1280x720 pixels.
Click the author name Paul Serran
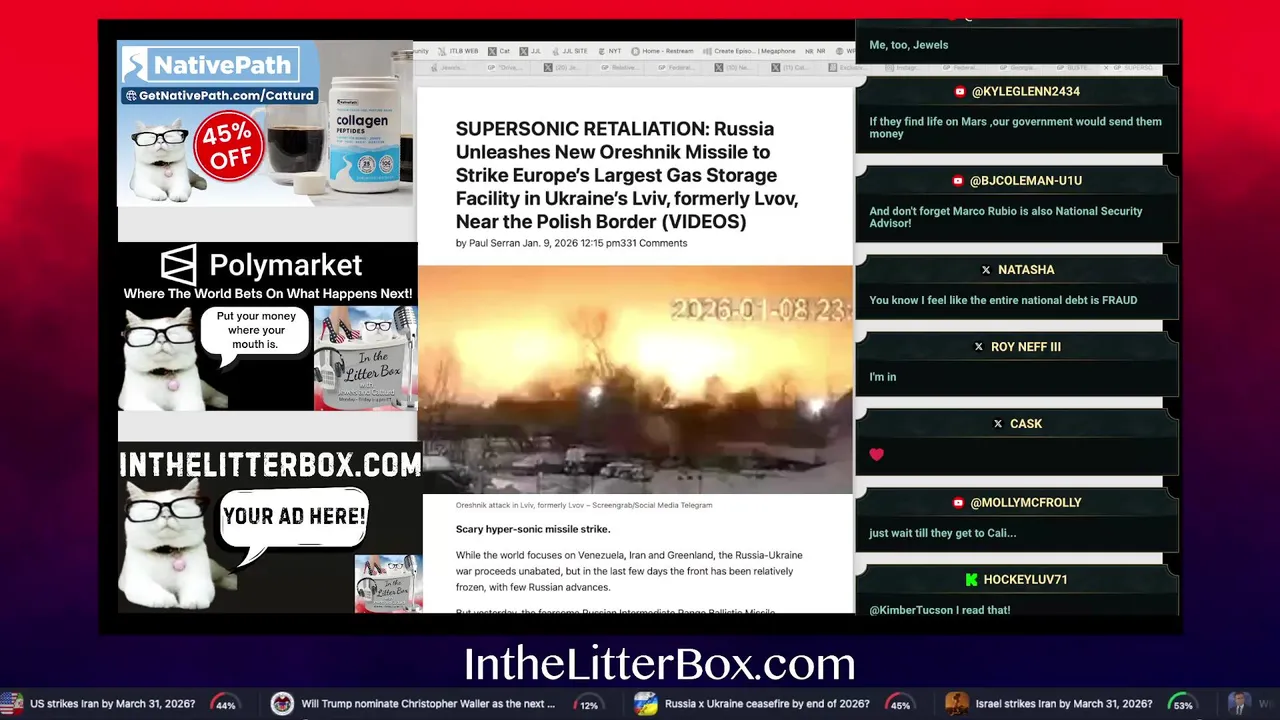pyautogui.click(x=494, y=243)
